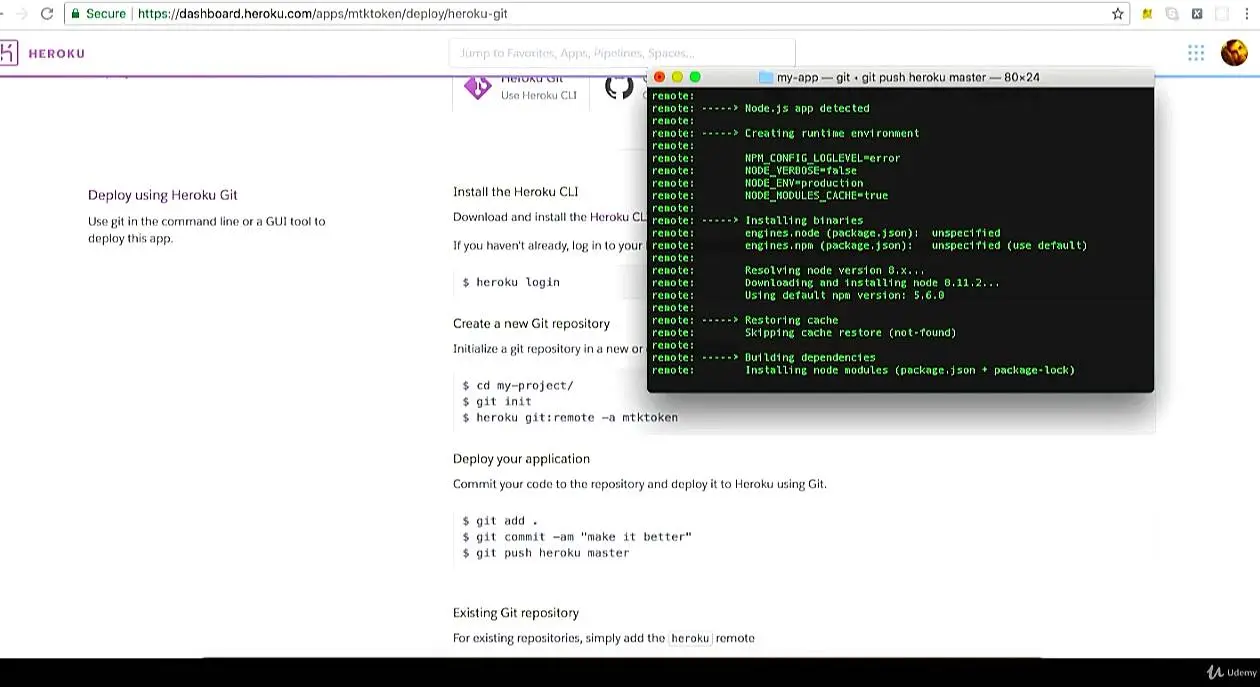Click 'Node.js app detected' terminal line
The width and height of the screenshot is (1260, 687).
(x=807, y=108)
